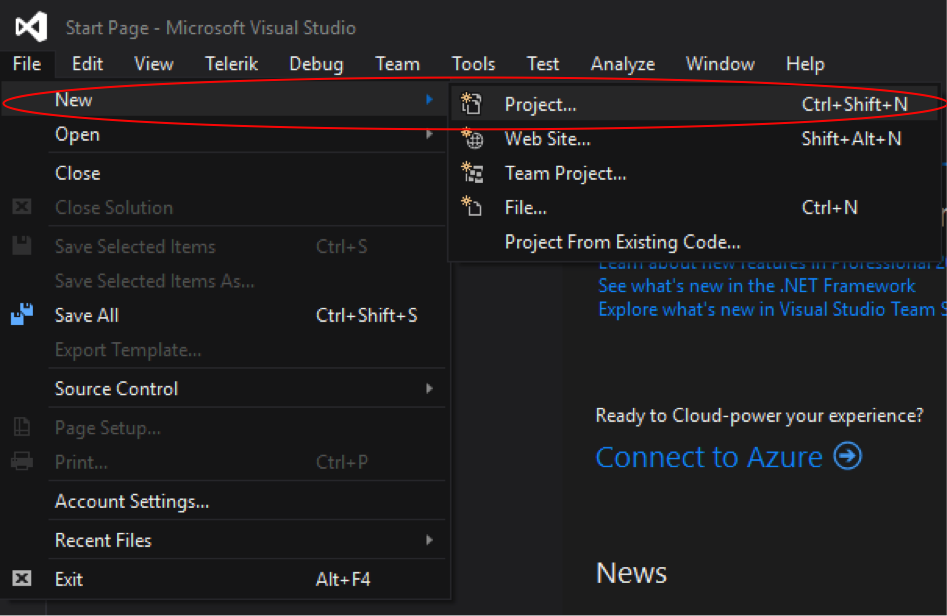Click the Visual Studio logo icon
Screen dimensions: 947x616
click(31, 26)
